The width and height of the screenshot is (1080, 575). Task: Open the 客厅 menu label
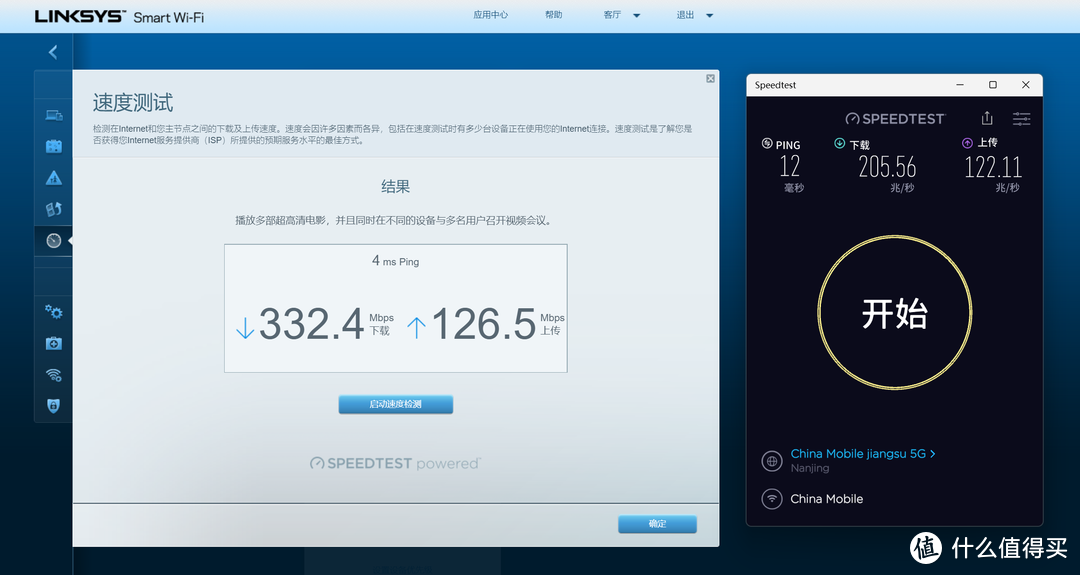click(612, 14)
